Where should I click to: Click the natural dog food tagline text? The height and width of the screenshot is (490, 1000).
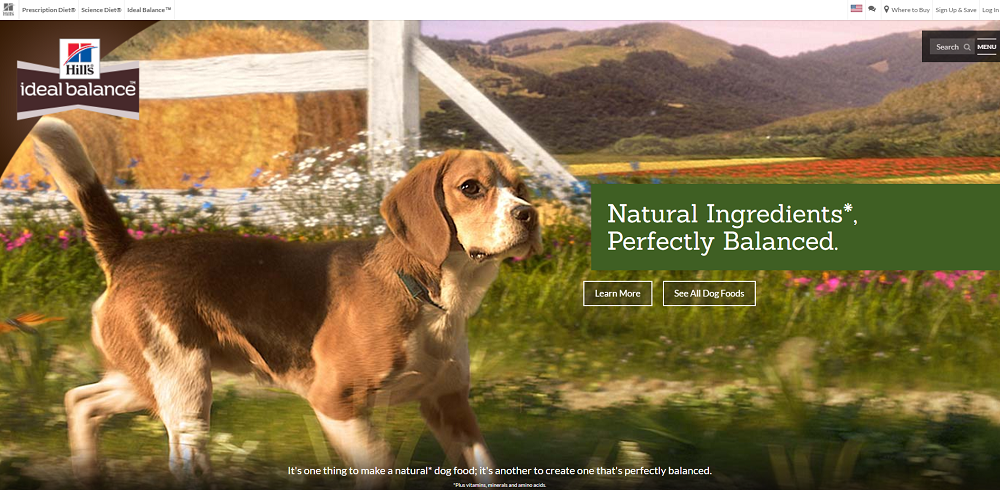499,471
